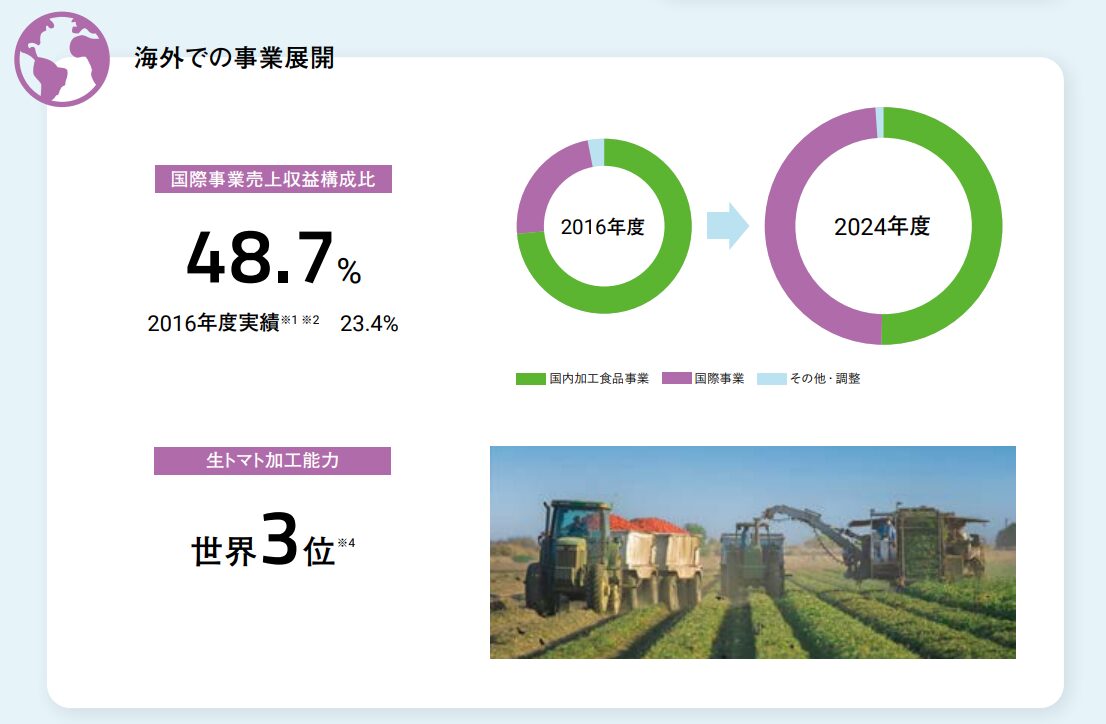Click the 国際事業 legend text
1106x724 pixels.
coord(719,379)
